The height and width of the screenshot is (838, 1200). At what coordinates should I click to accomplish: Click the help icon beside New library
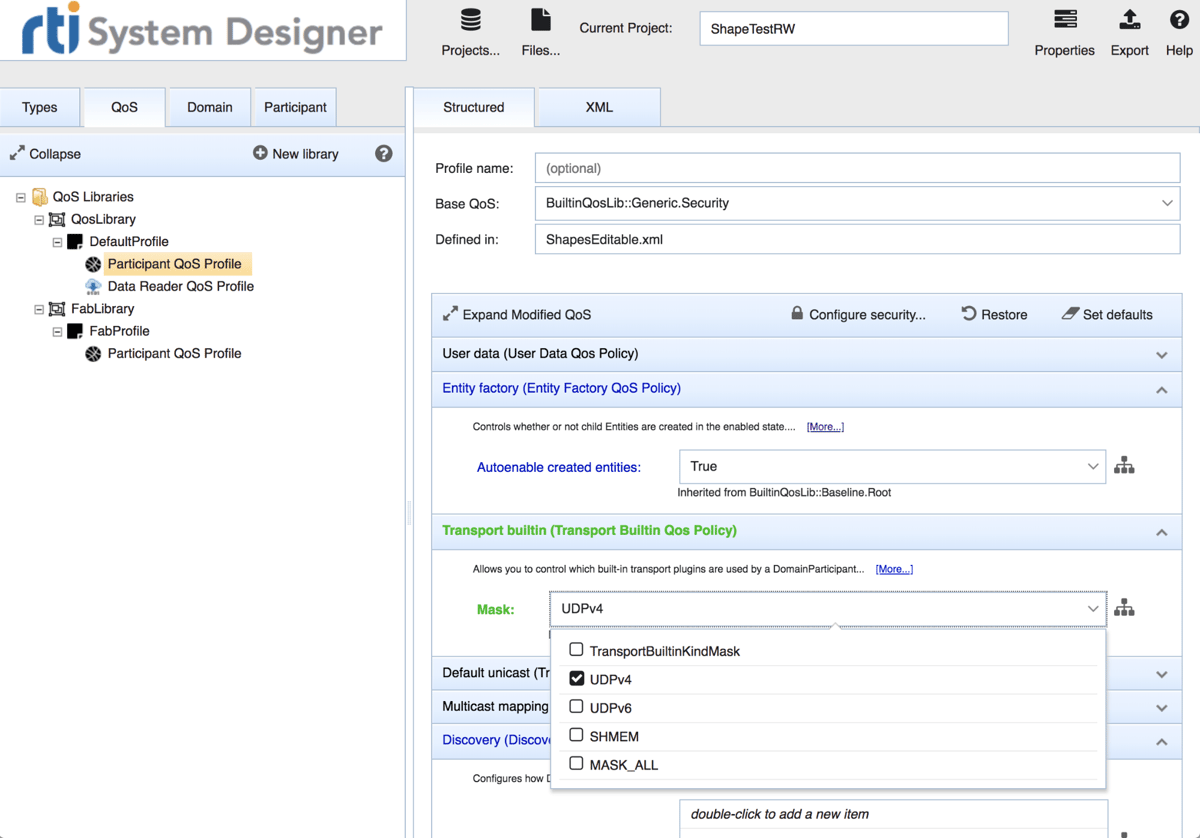[385, 154]
